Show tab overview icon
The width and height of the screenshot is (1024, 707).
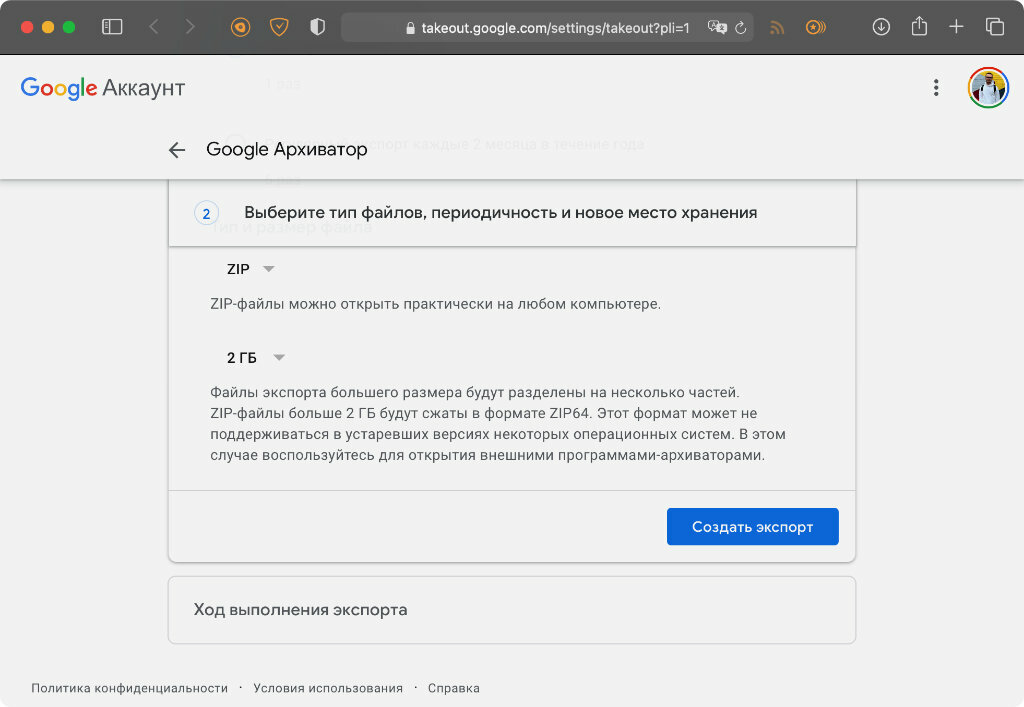pyautogui.click(x=994, y=27)
